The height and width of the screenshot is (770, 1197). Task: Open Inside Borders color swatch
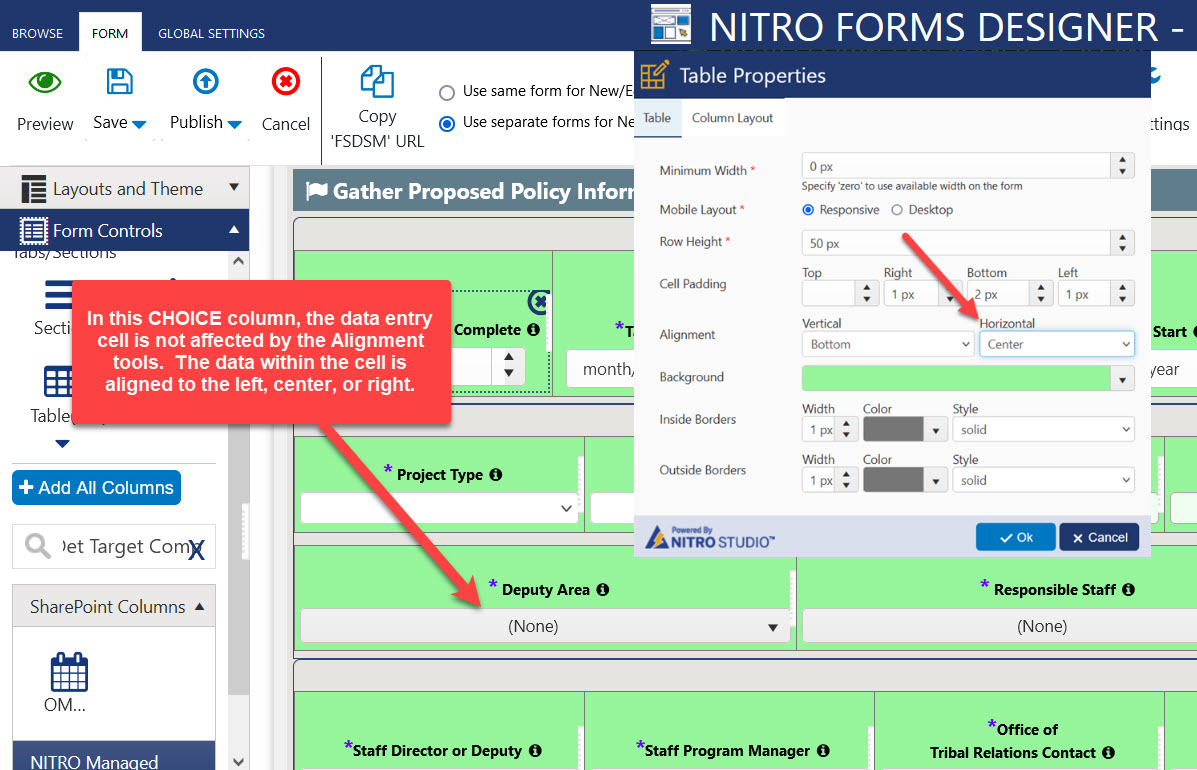point(905,430)
